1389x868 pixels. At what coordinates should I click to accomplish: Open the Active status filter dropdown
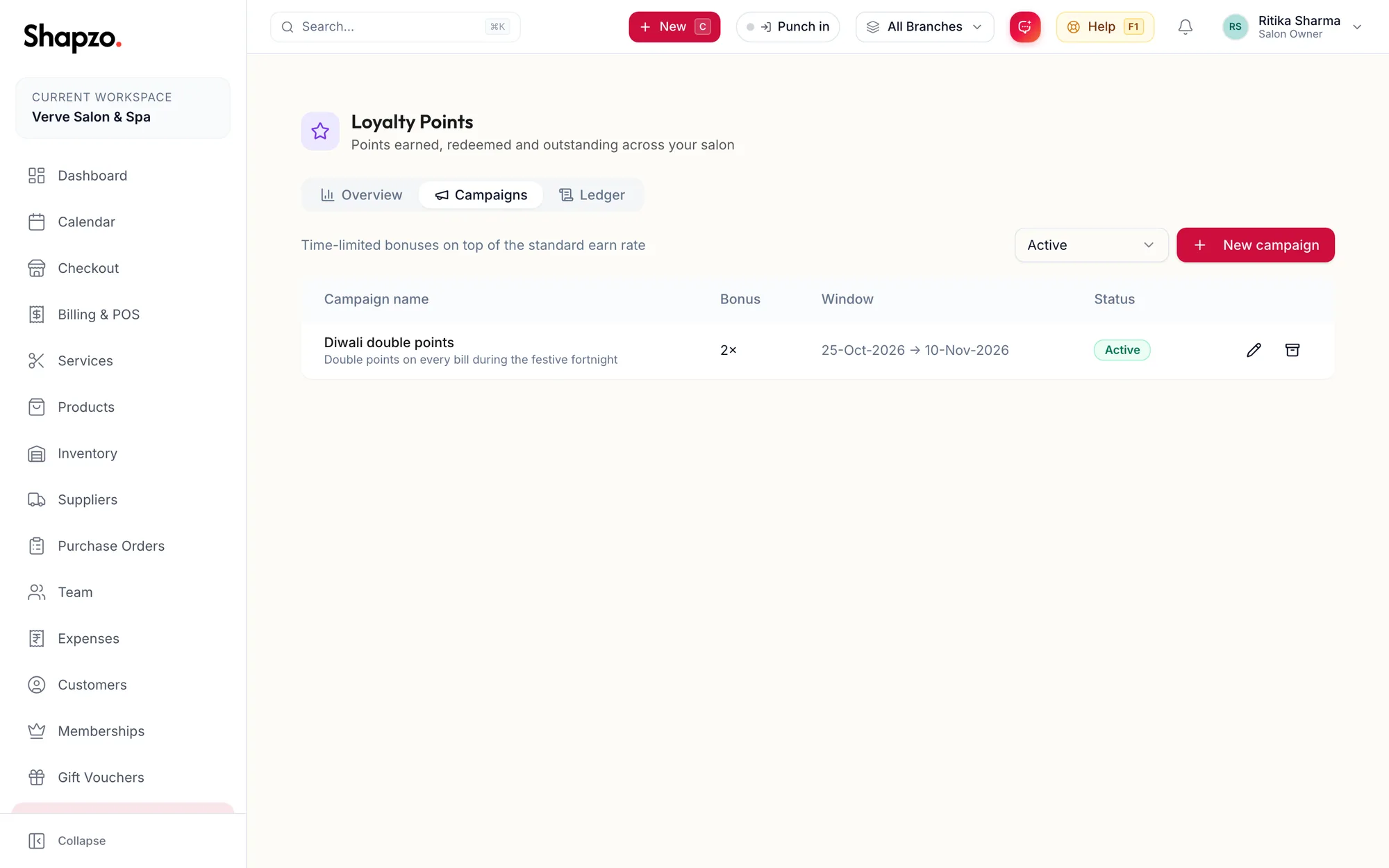(x=1091, y=245)
